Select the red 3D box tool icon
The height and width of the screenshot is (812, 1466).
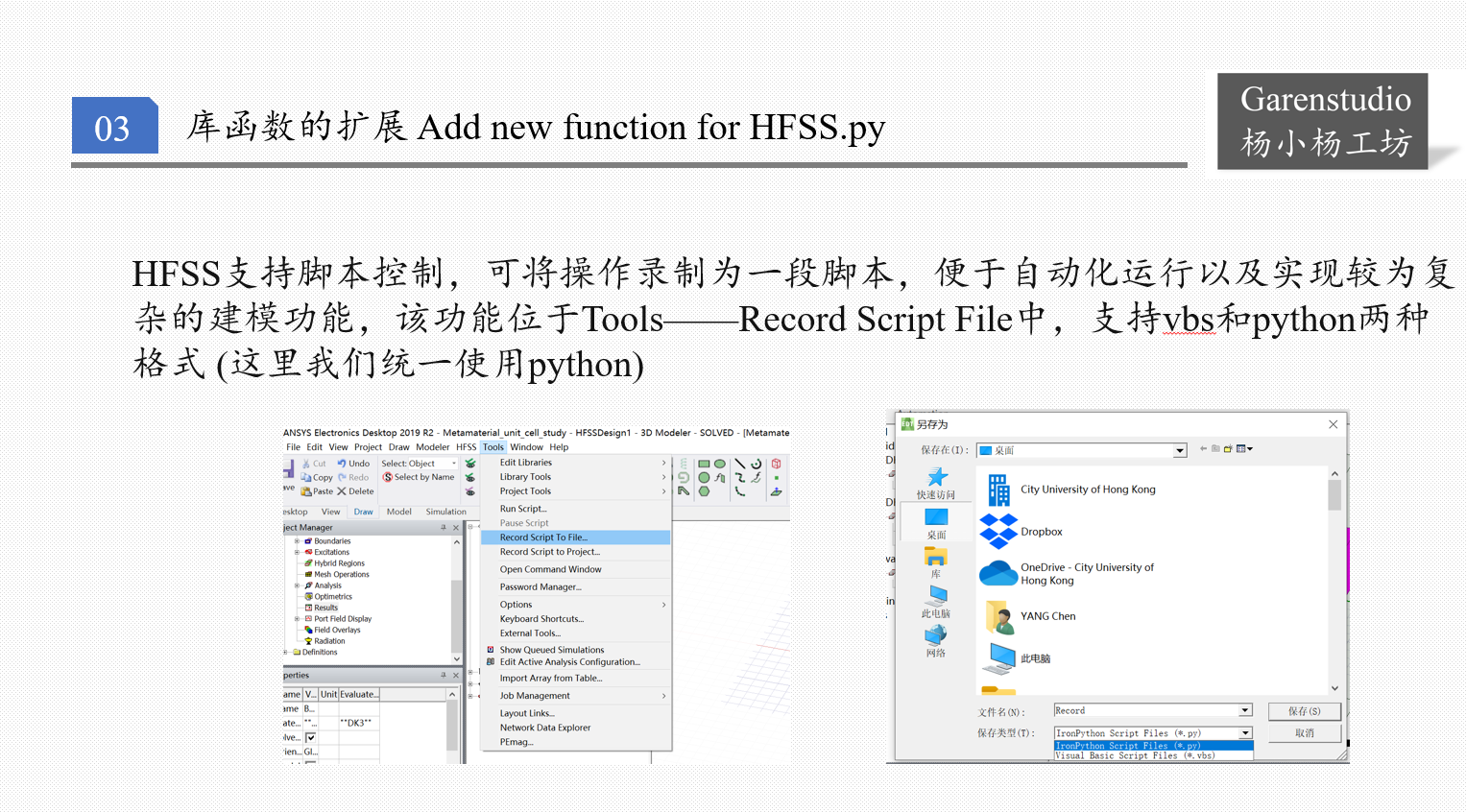click(776, 464)
